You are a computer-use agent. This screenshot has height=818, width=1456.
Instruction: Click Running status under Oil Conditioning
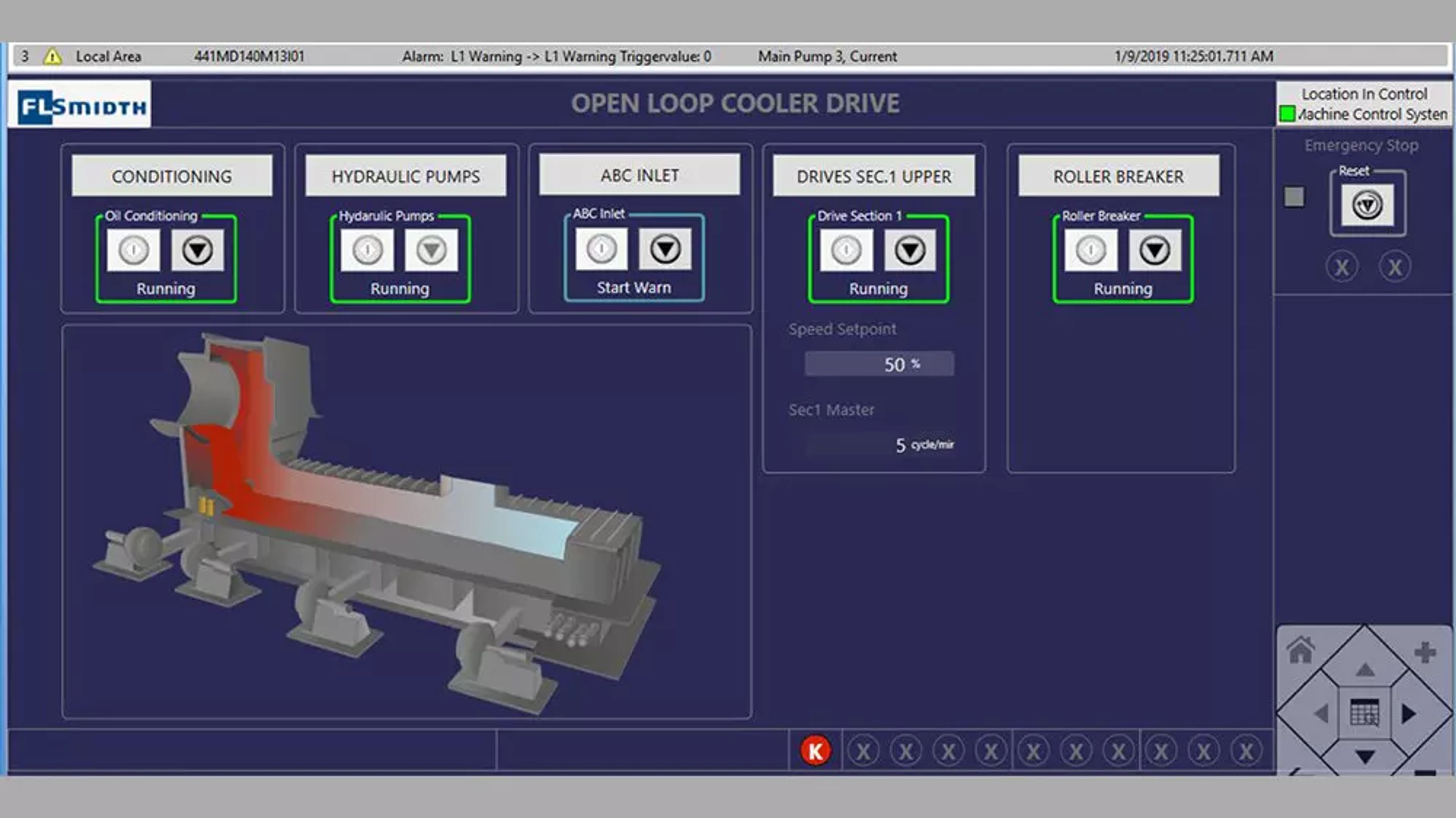click(x=166, y=289)
